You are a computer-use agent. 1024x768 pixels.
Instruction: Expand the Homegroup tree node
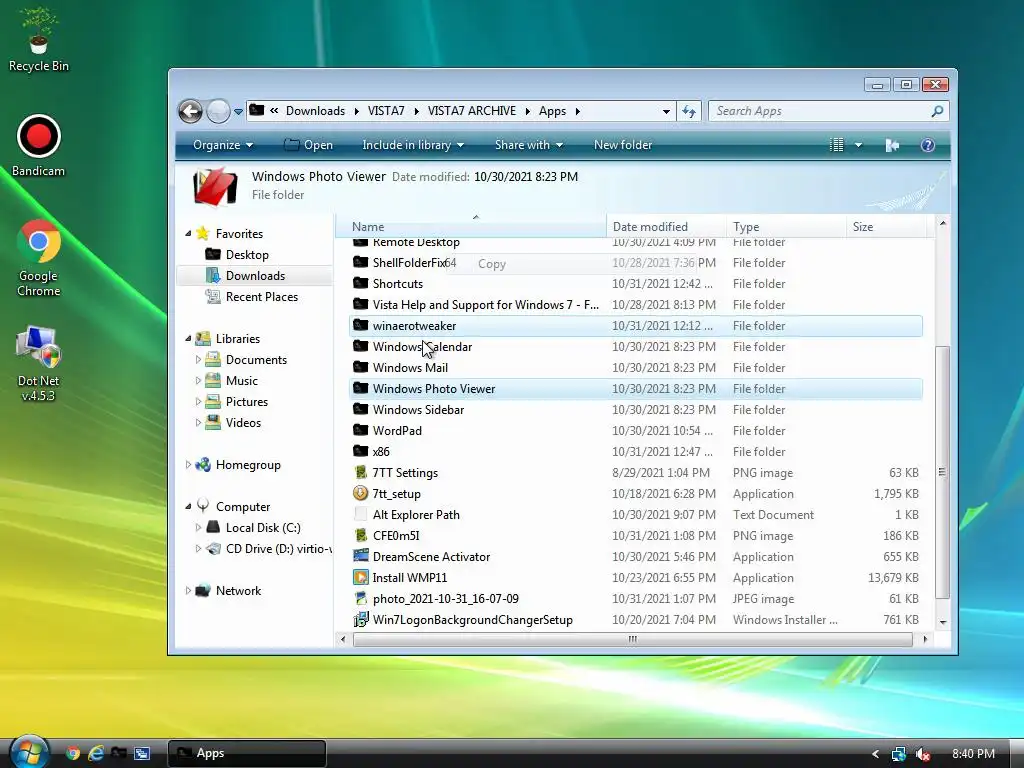(188, 464)
